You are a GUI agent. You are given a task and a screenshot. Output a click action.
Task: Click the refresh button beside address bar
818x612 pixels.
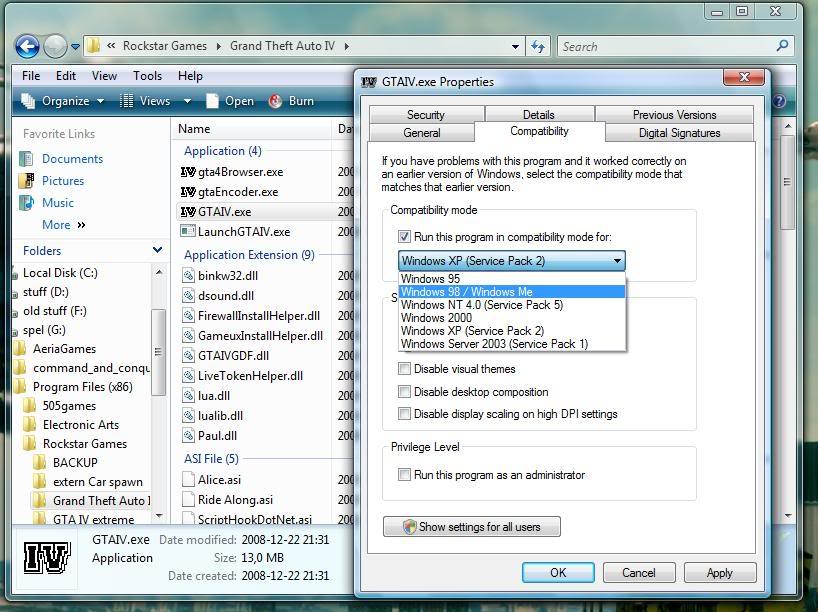[x=538, y=46]
